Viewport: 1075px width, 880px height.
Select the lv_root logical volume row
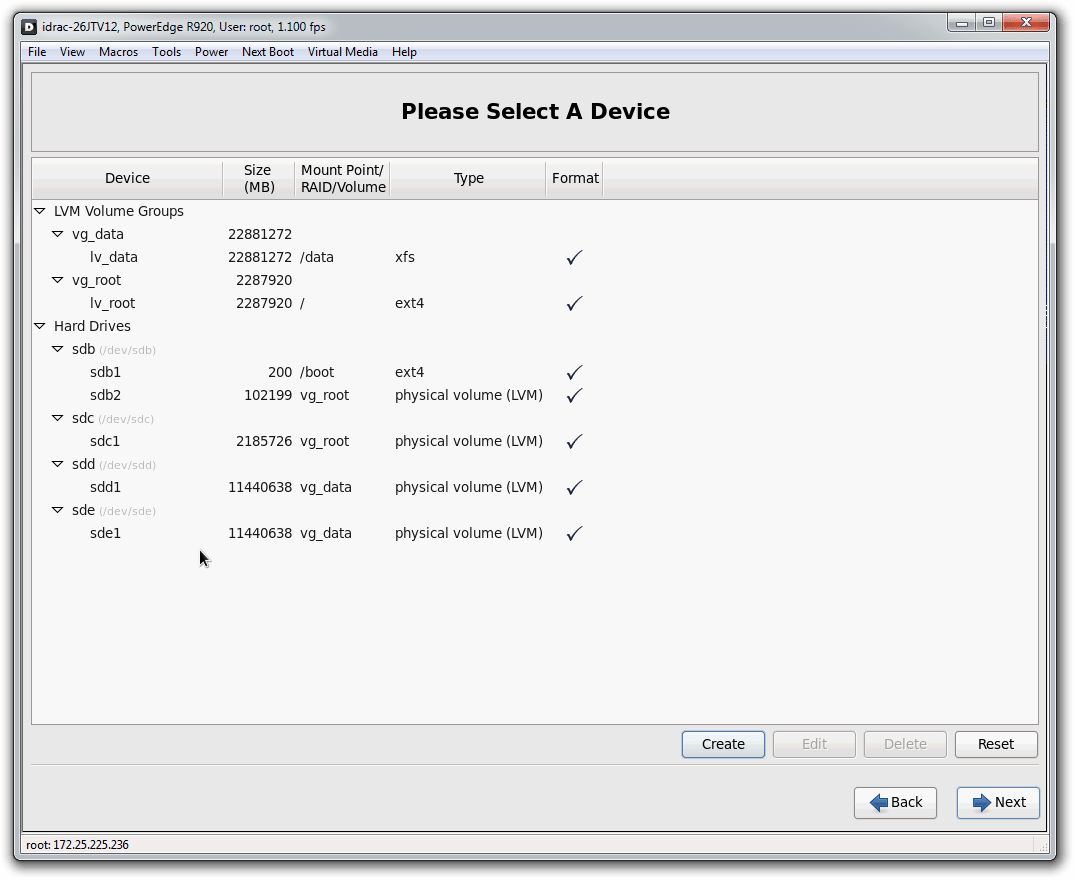point(112,304)
